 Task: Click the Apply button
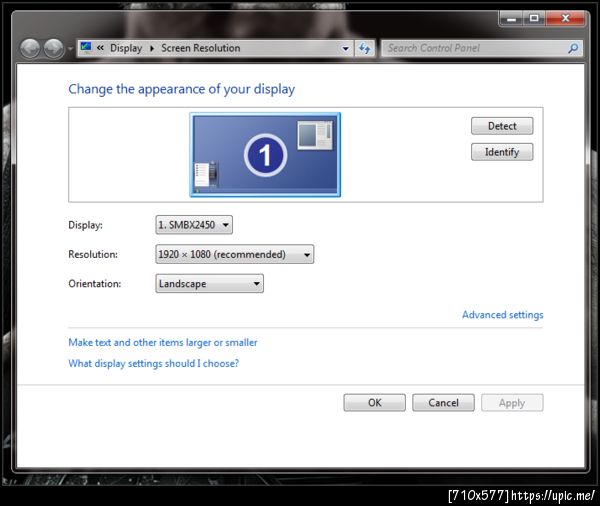pyautogui.click(x=512, y=403)
